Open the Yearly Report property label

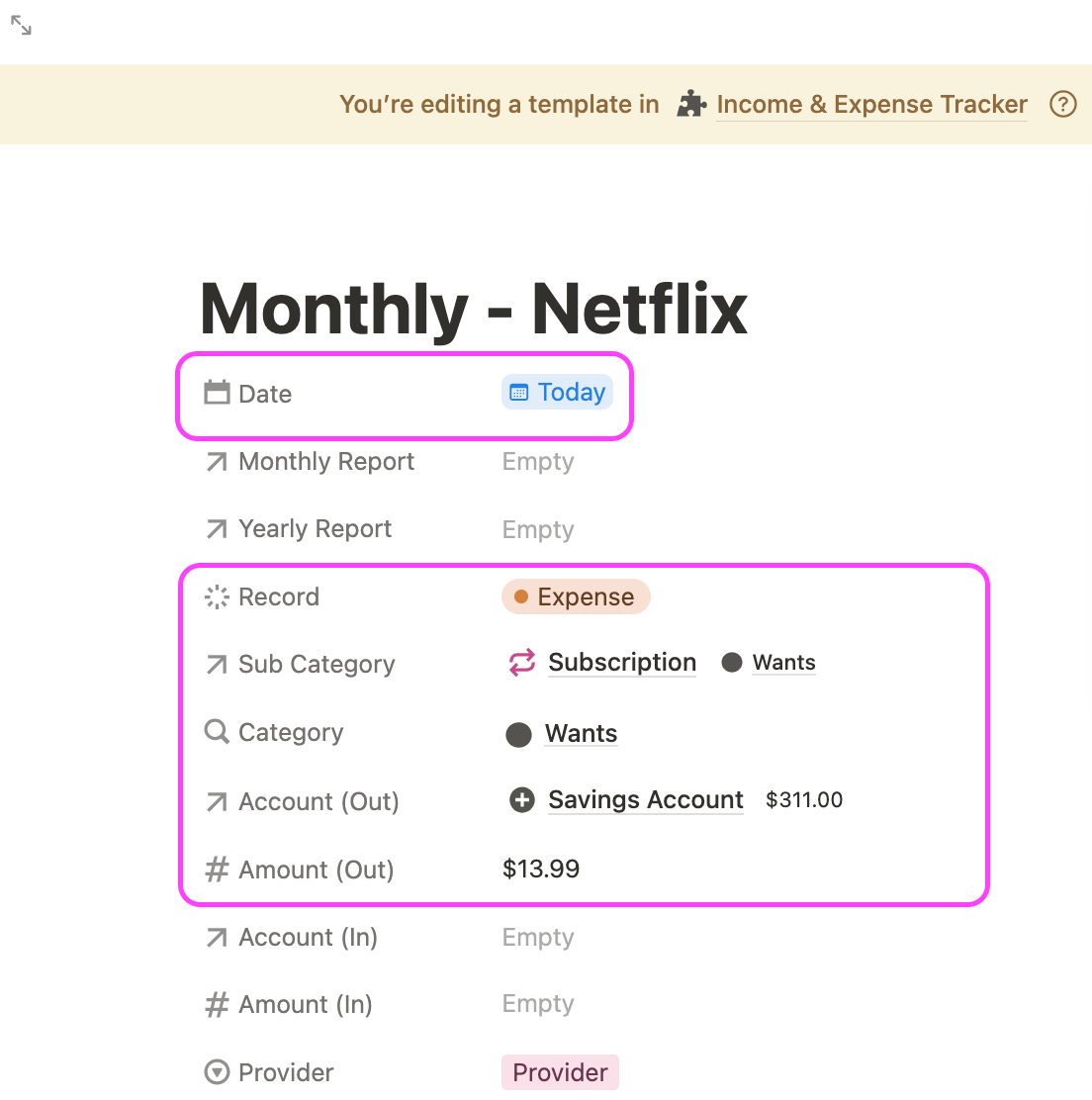pyautogui.click(x=315, y=529)
